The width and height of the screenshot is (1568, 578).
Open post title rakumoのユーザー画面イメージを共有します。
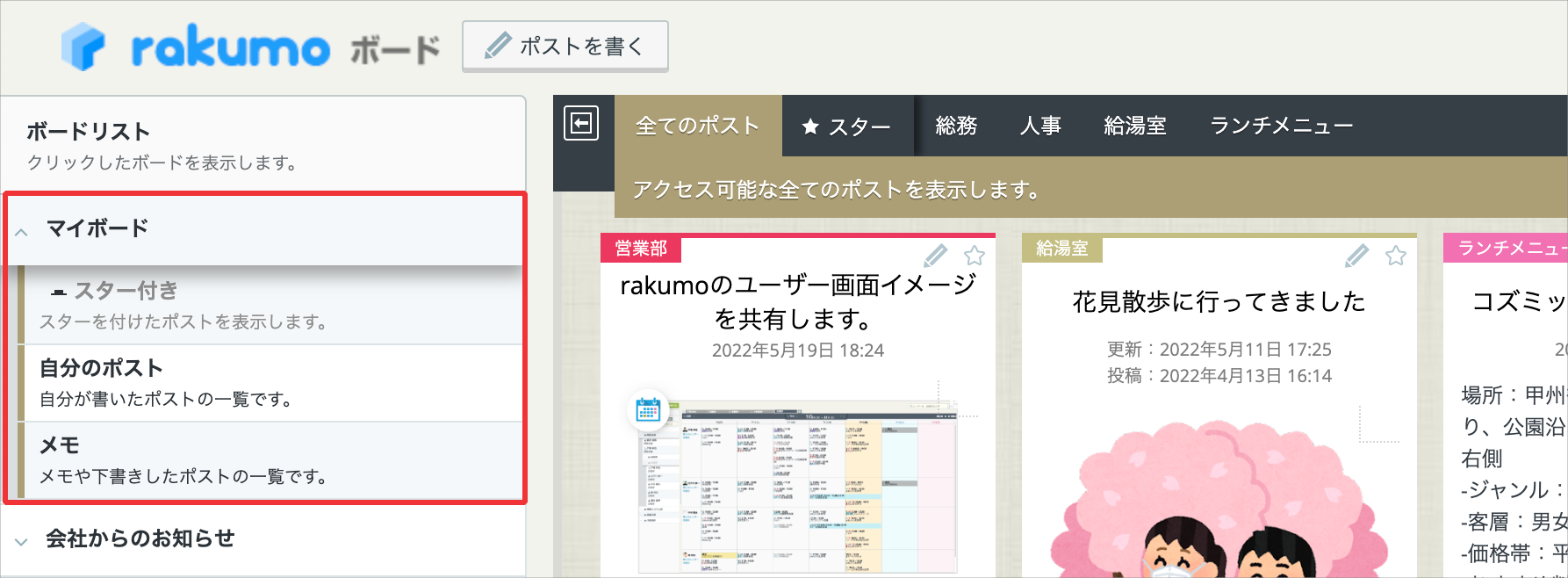coord(798,300)
